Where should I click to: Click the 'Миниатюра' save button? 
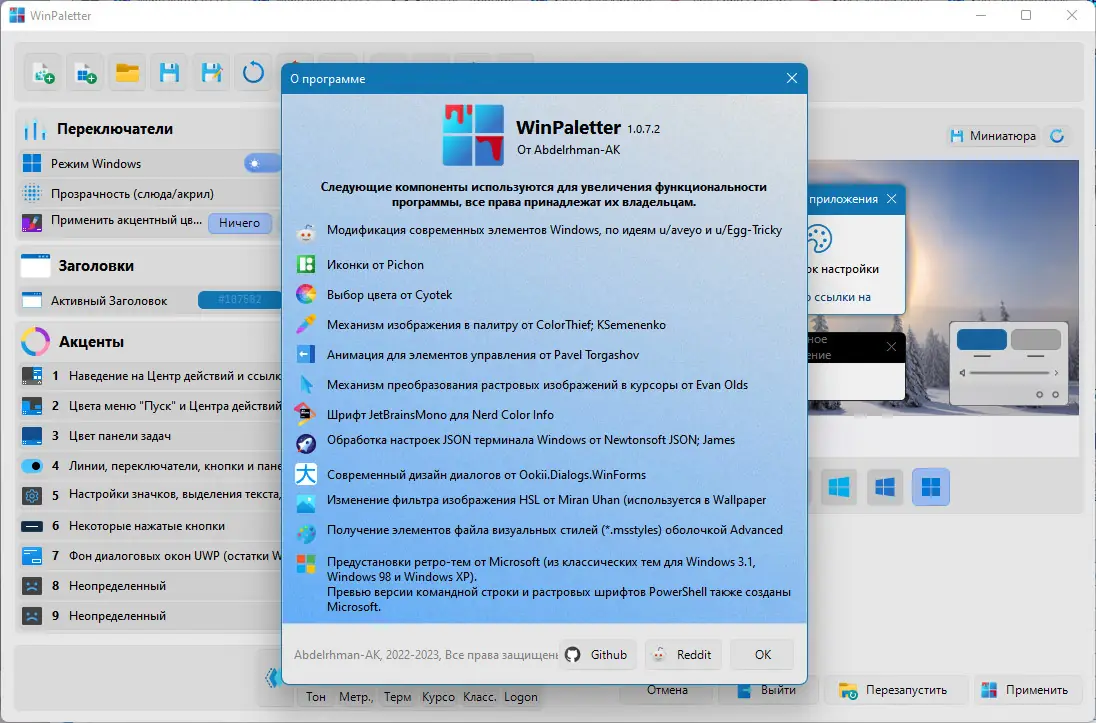click(x=993, y=136)
